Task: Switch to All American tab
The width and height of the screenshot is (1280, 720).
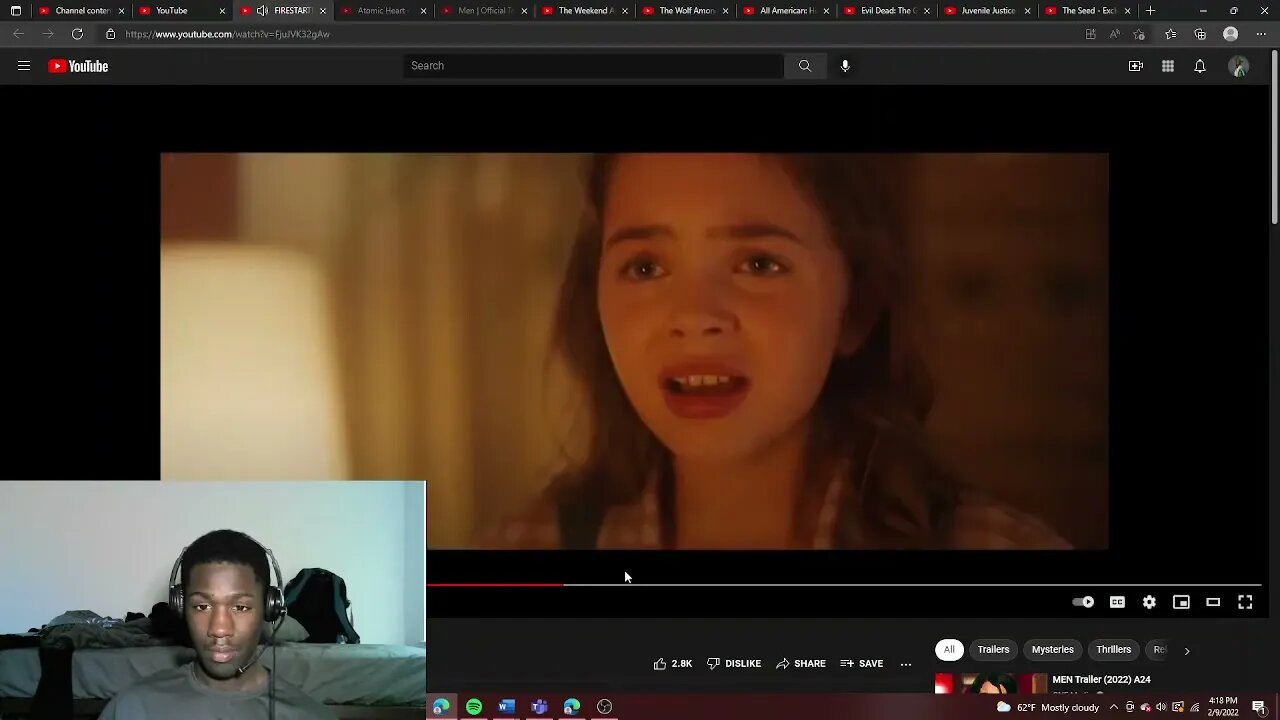Action: click(784, 11)
